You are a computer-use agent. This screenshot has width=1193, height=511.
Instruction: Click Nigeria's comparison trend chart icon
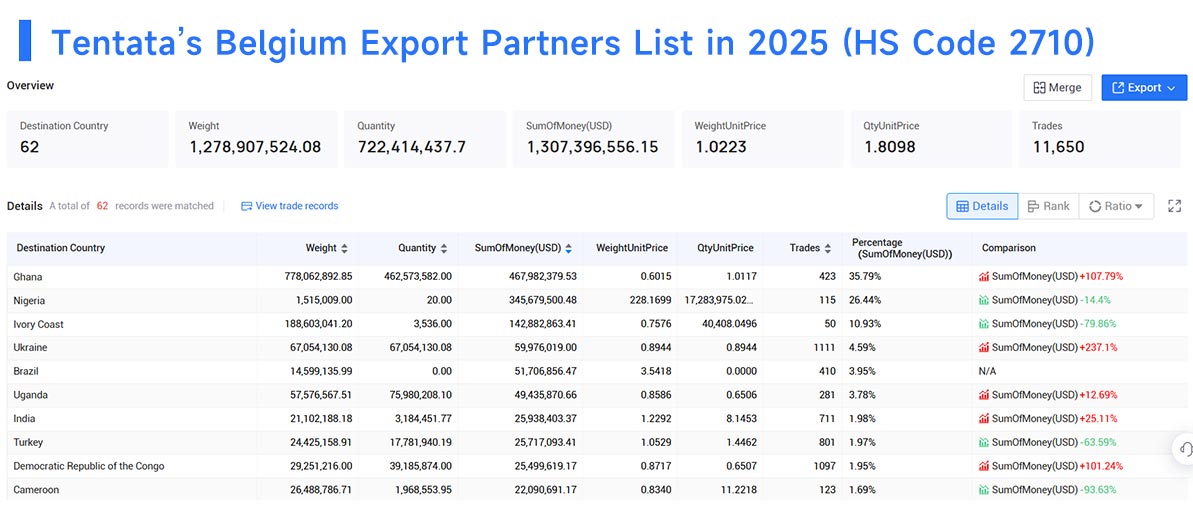pos(984,300)
